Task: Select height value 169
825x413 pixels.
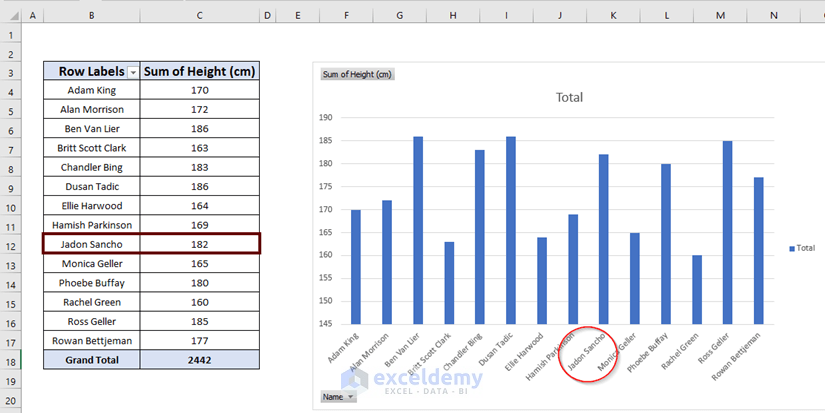Action: 200,225
